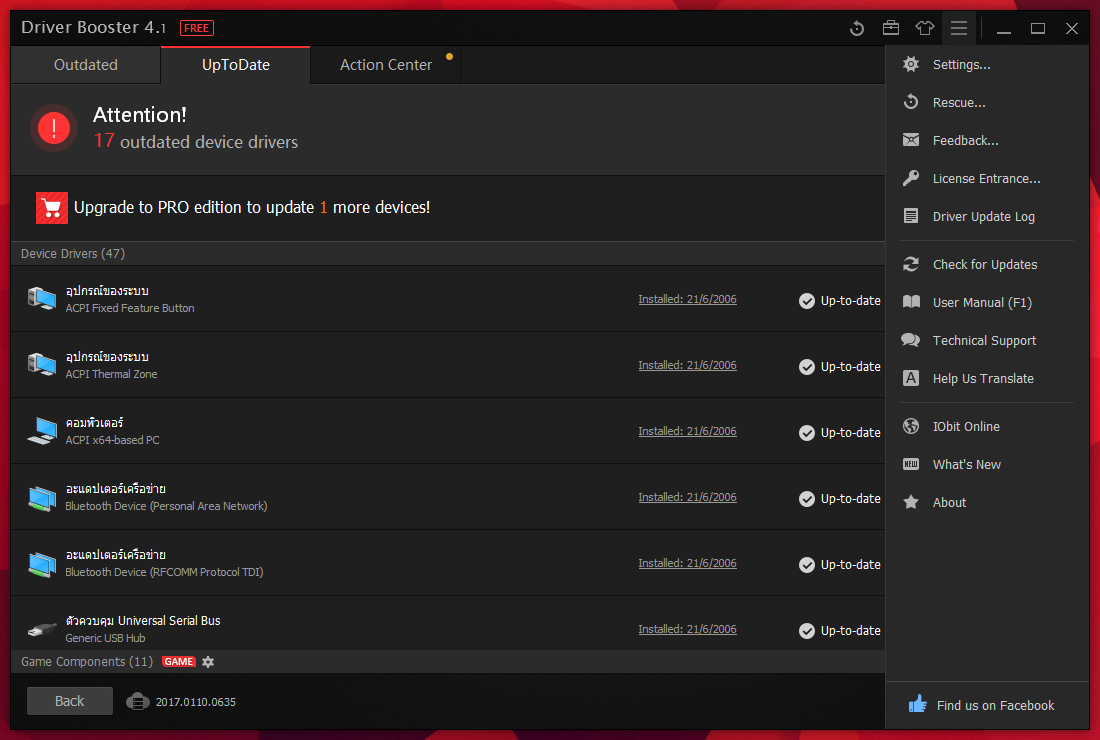The height and width of the screenshot is (740, 1100).
Task: Click the Help Us Translate letter icon
Action: point(911,378)
